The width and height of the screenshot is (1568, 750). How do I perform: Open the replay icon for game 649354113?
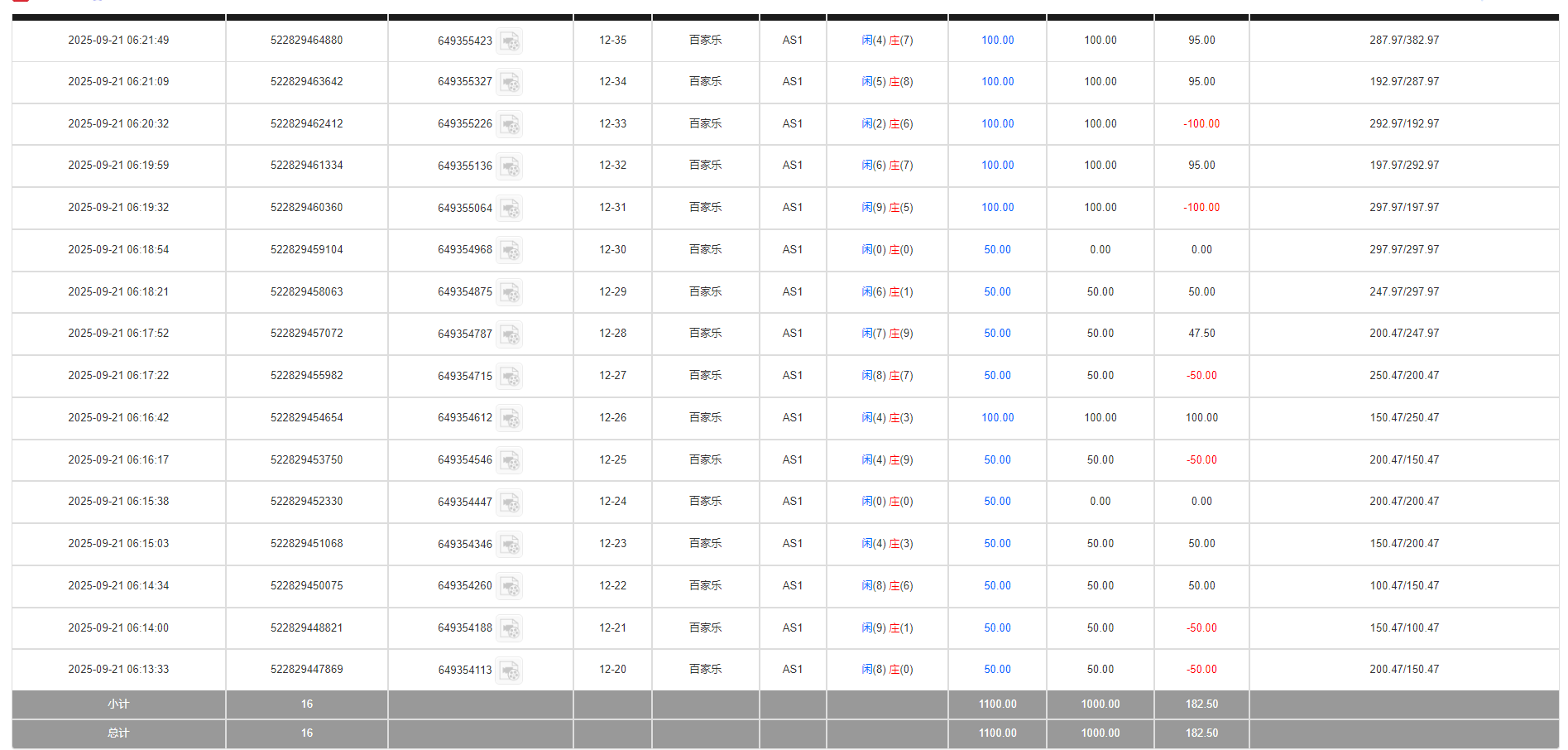(x=511, y=670)
